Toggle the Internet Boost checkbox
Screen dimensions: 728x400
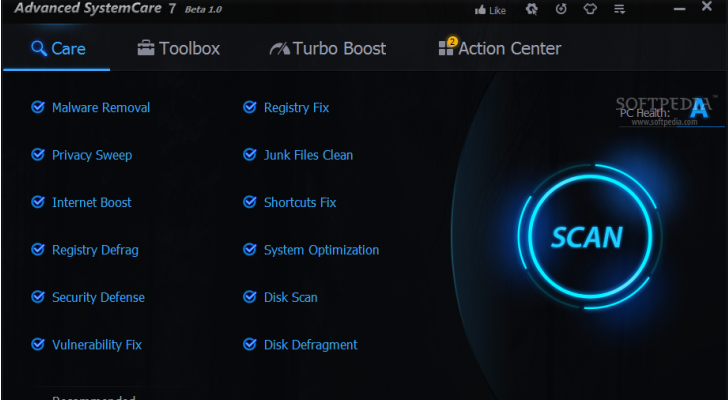tap(38, 202)
